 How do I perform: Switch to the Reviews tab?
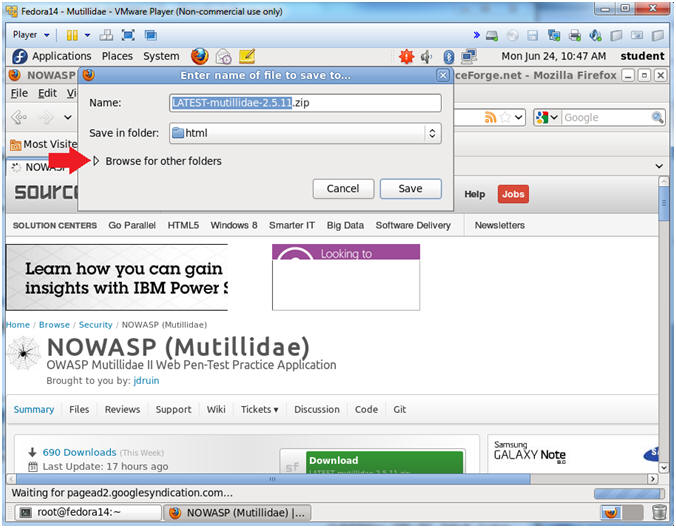tap(122, 409)
